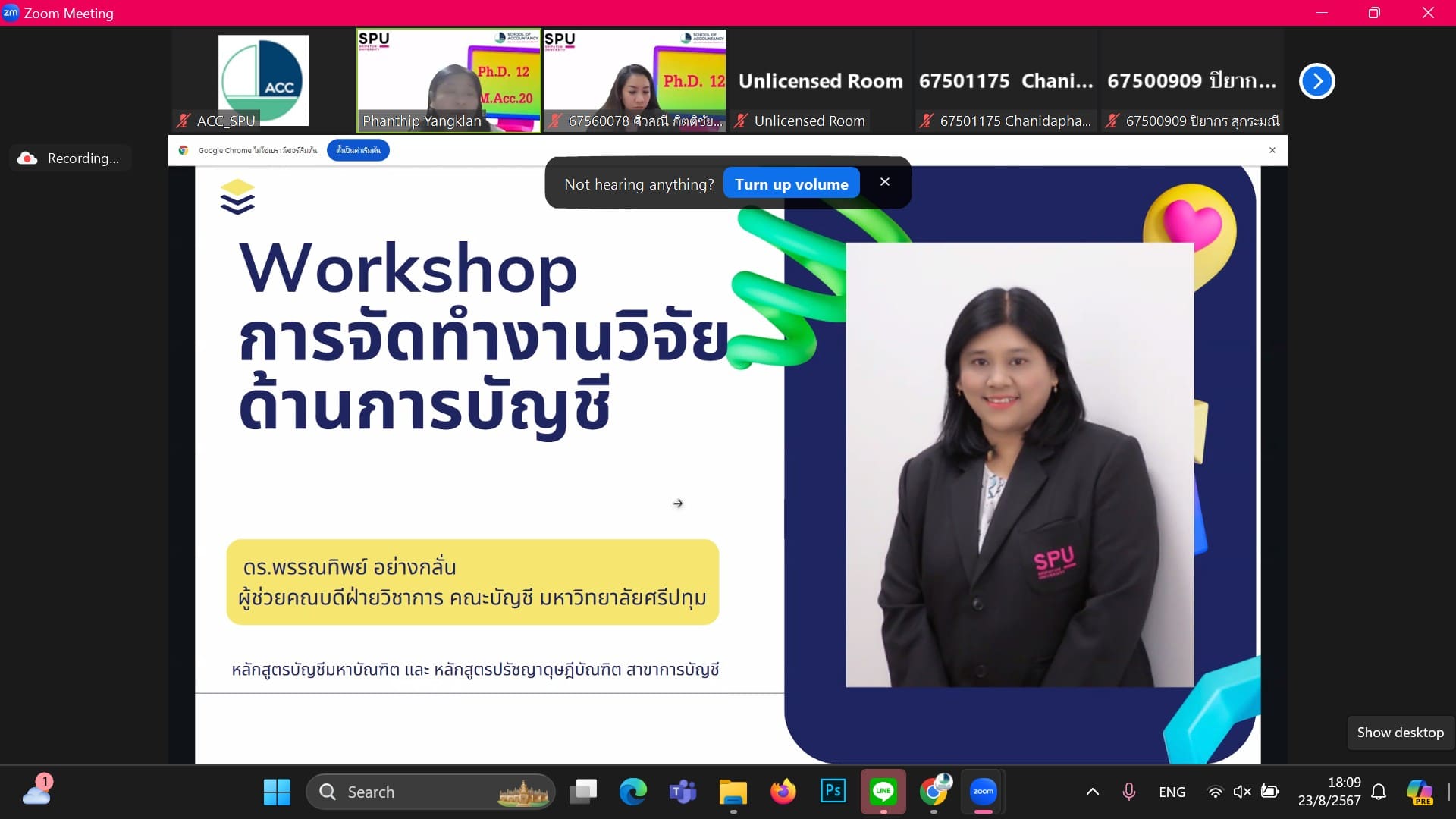Expand to next page of participant videos
The width and height of the screenshot is (1456, 819).
tap(1317, 81)
